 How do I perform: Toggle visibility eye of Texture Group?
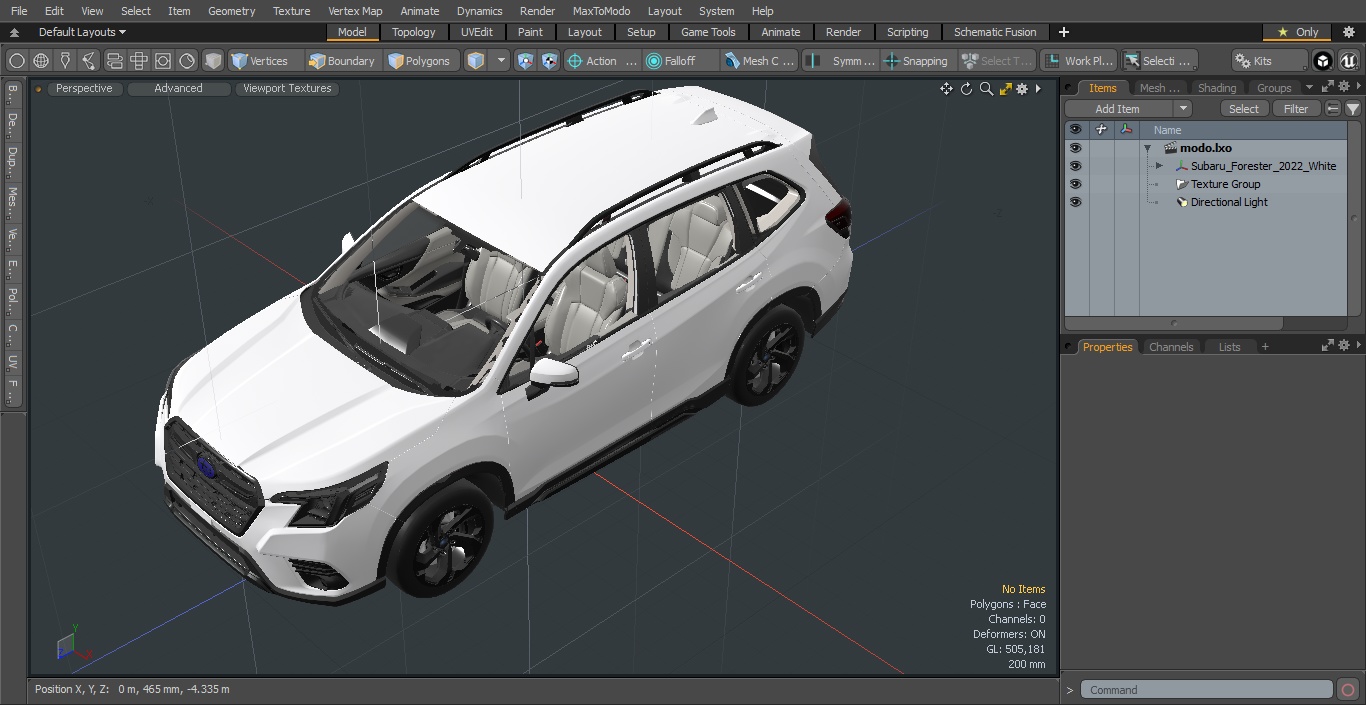[x=1075, y=184]
